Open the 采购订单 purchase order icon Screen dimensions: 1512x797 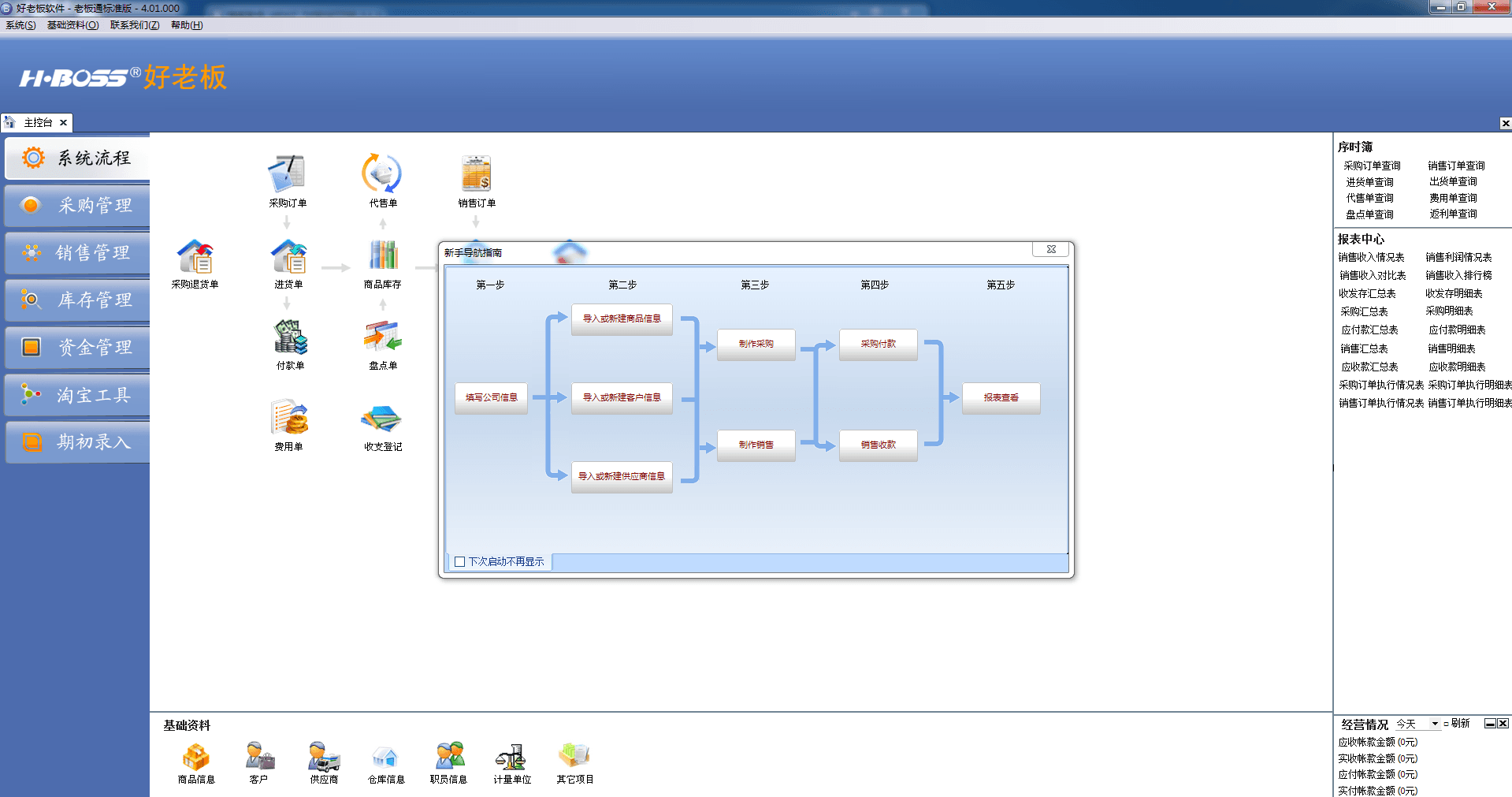pyautogui.click(x=287, y=174)
